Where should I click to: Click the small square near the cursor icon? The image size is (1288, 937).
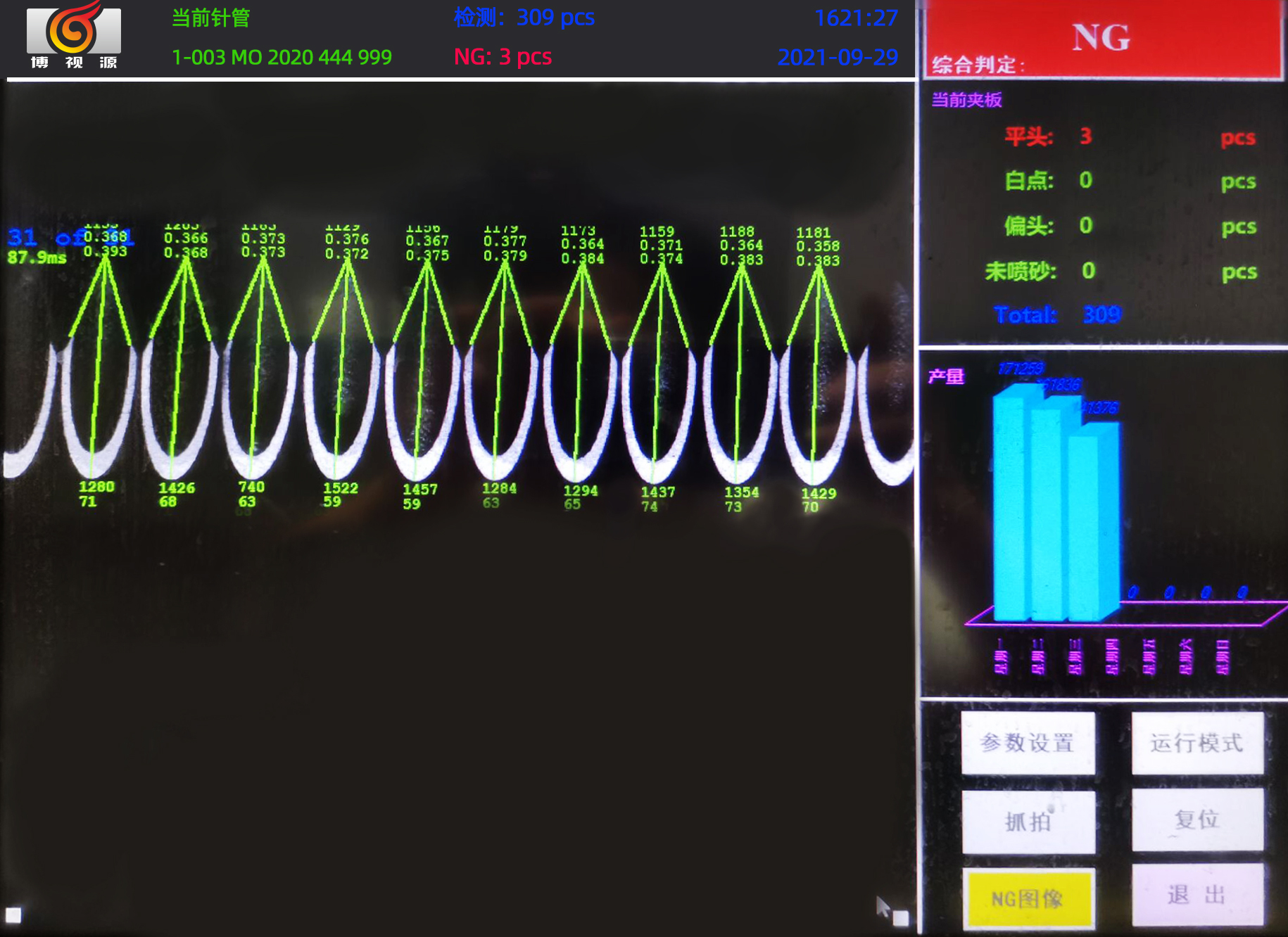click(x=900, y=918)
